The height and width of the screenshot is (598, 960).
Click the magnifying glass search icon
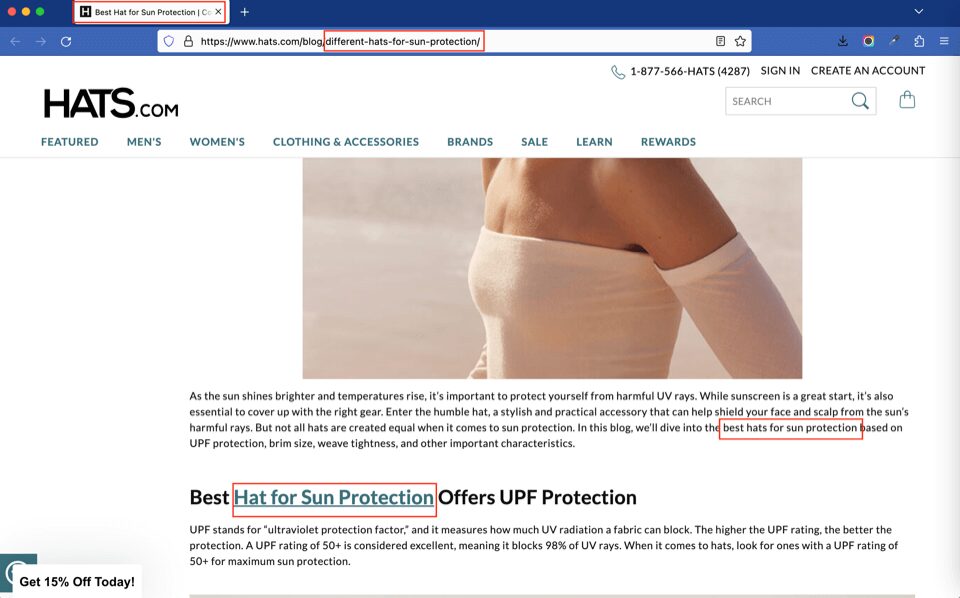point(860,101)
